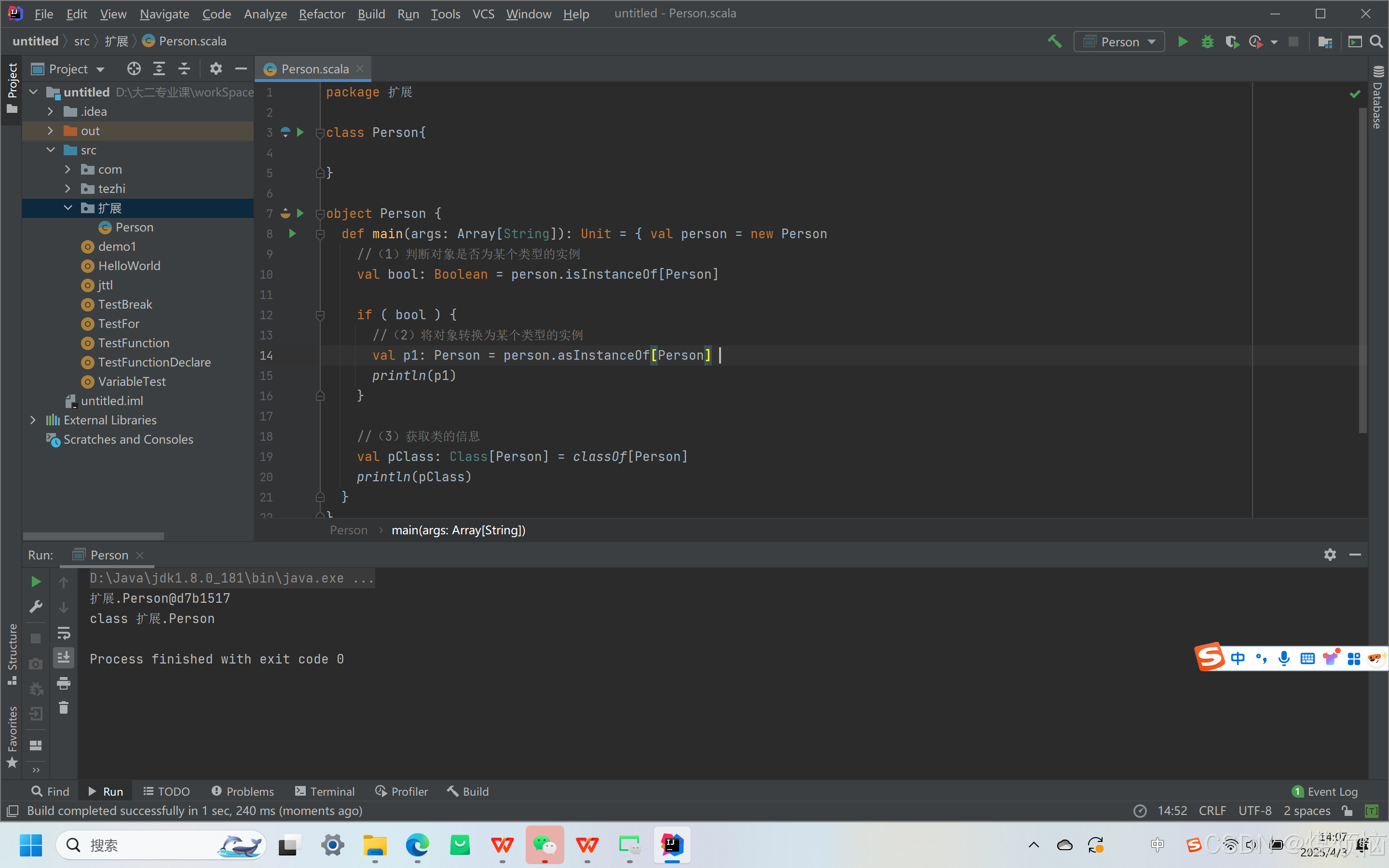Click the green Run button in toolbar

pyautogui.click(x=1183, y=41)
